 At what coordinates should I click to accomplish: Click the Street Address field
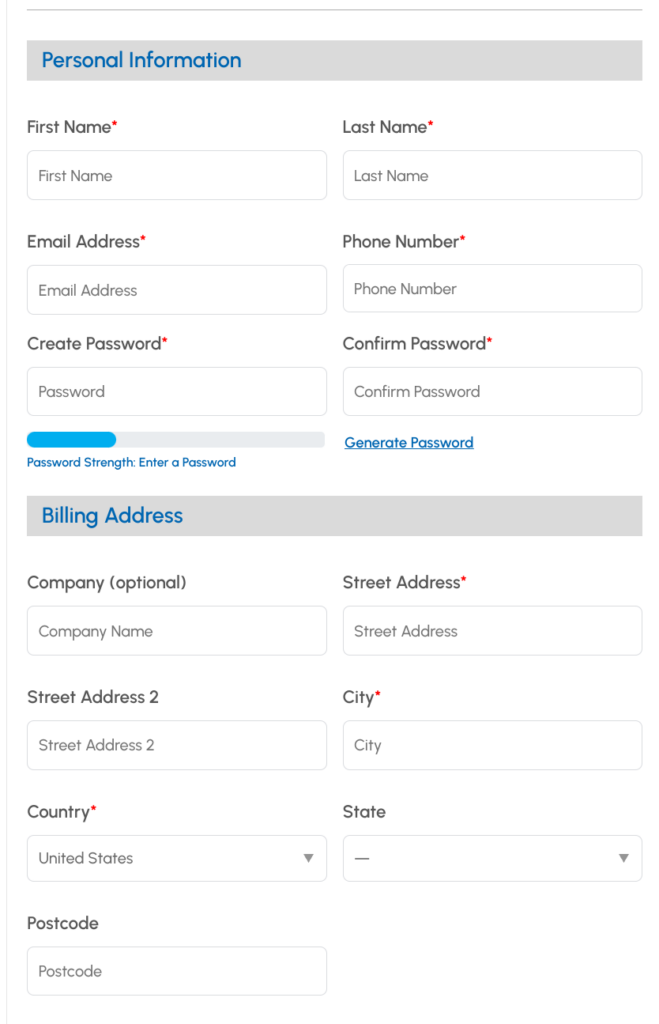(x=492, y=631)
